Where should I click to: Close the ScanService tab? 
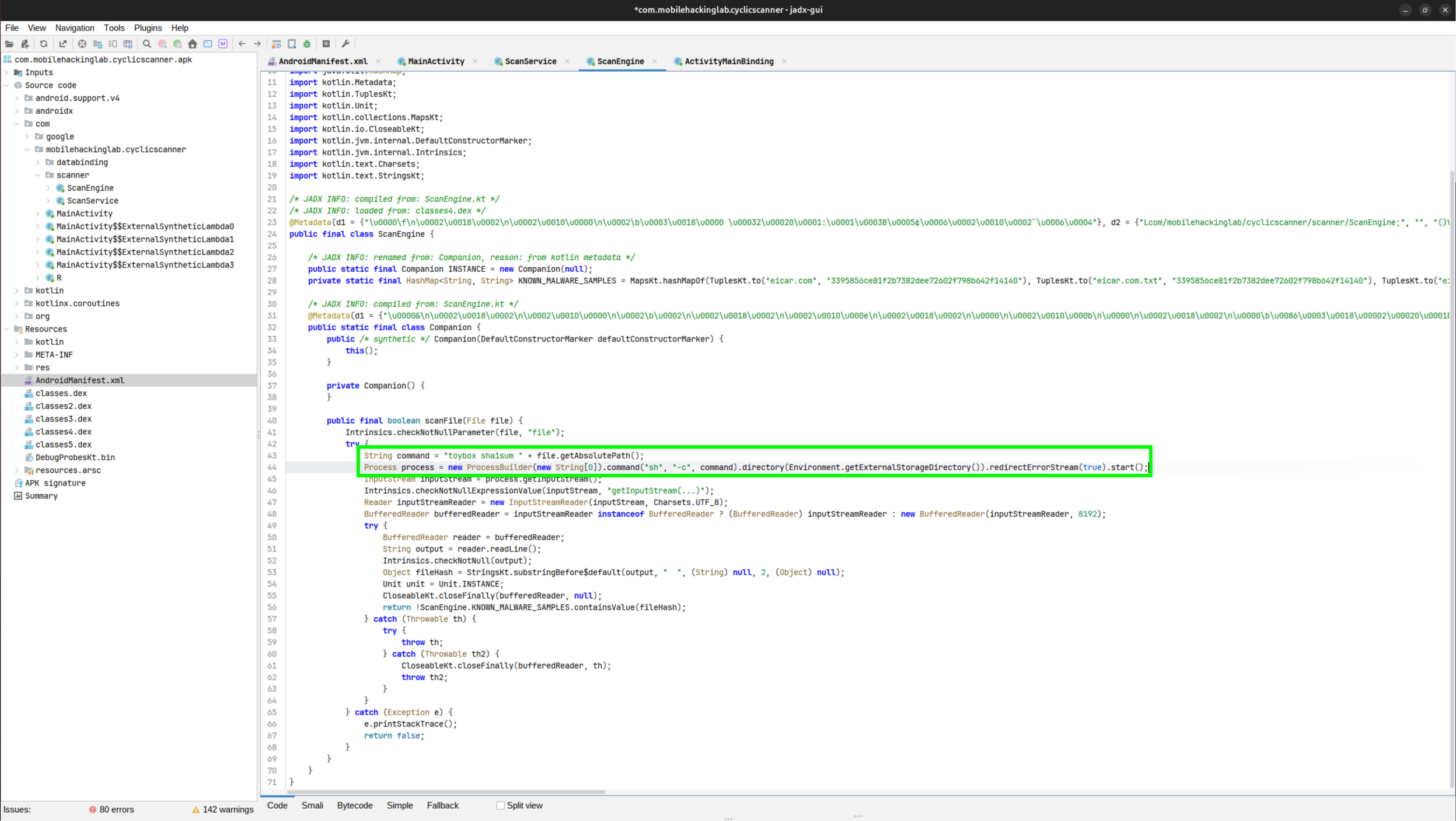click(x=567, y=61)
